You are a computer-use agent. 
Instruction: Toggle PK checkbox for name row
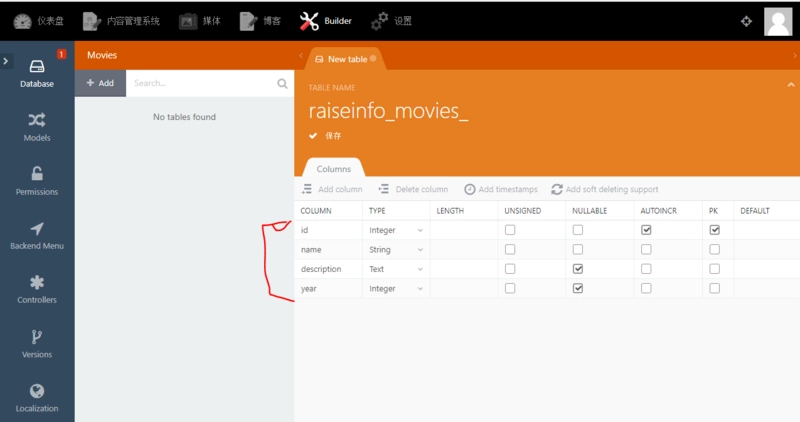pyautogui.click(x=714, y=250)
